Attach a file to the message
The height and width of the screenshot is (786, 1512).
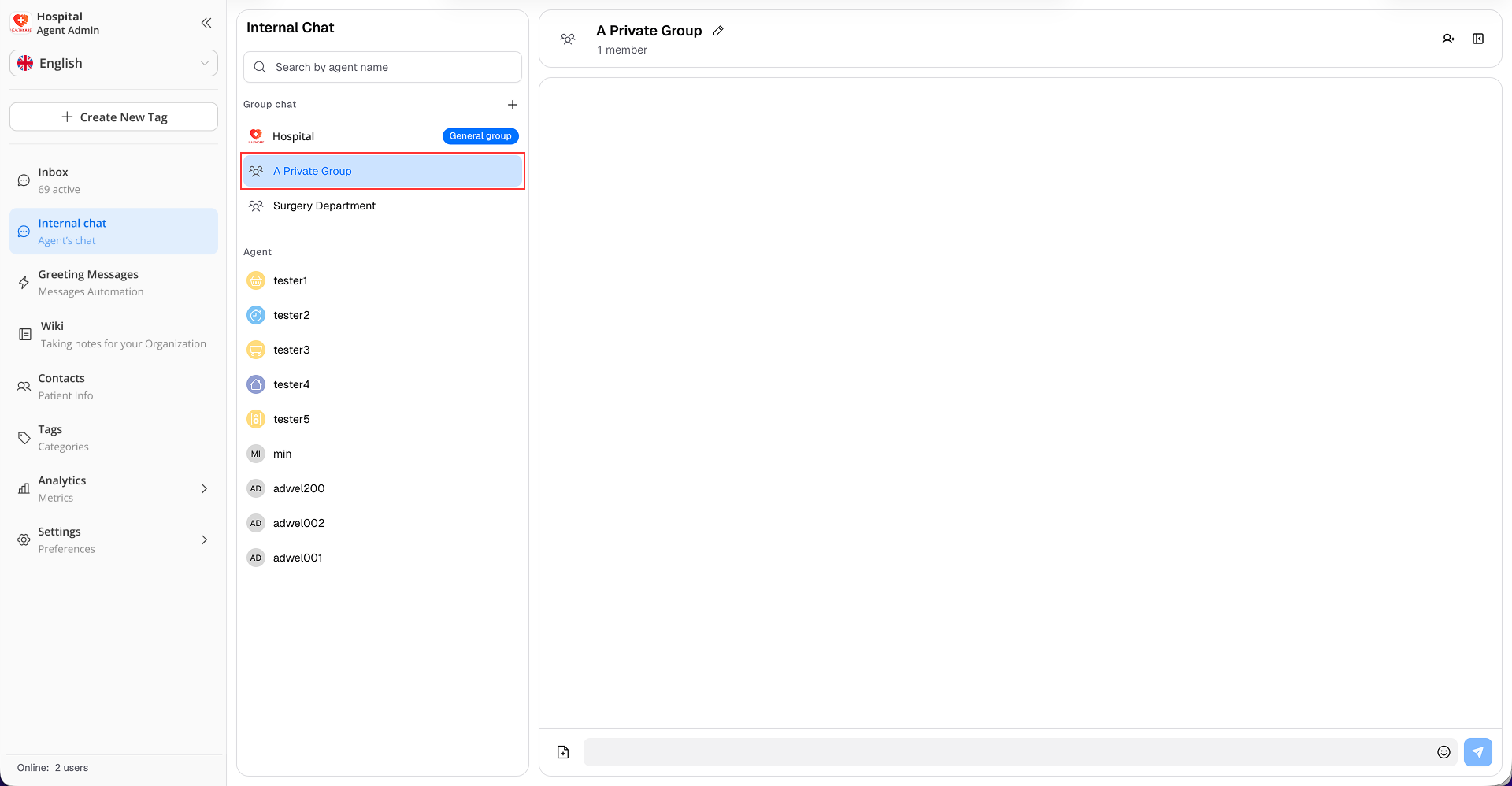(x=563, y=752)
